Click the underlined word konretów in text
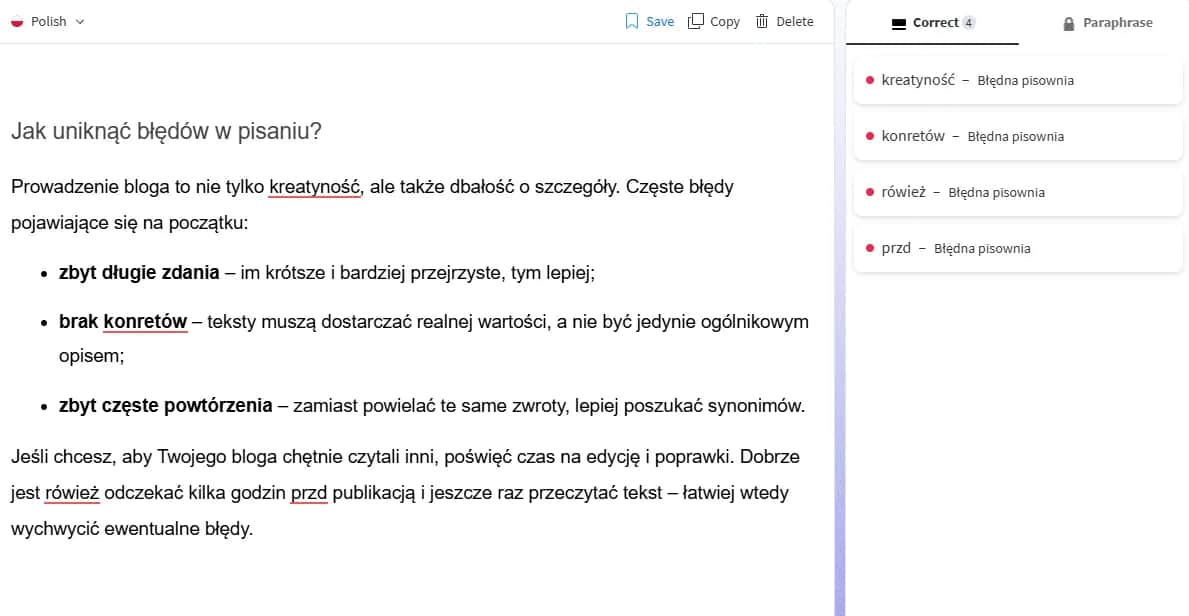 point(144,321)
